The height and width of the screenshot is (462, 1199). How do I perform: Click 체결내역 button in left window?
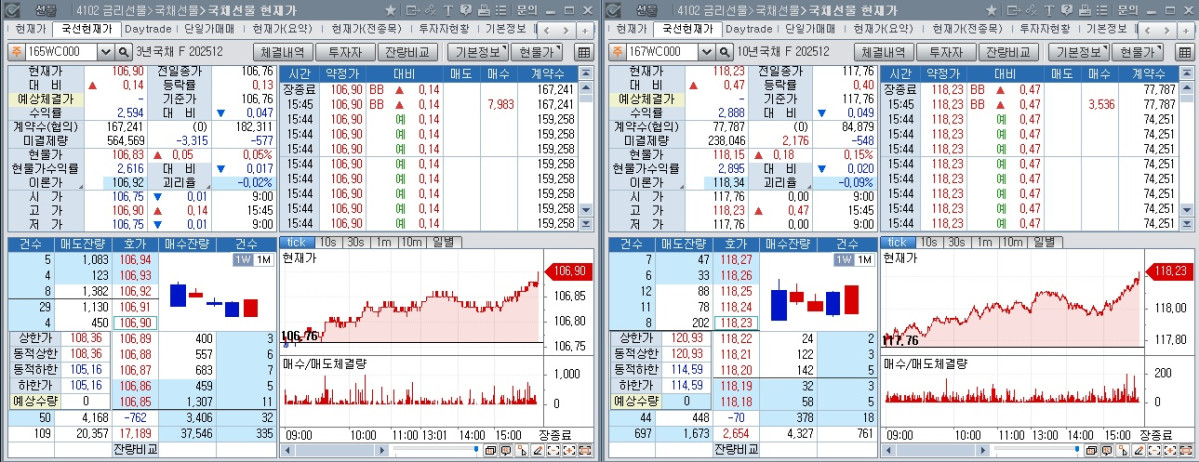tap(284, 53)
